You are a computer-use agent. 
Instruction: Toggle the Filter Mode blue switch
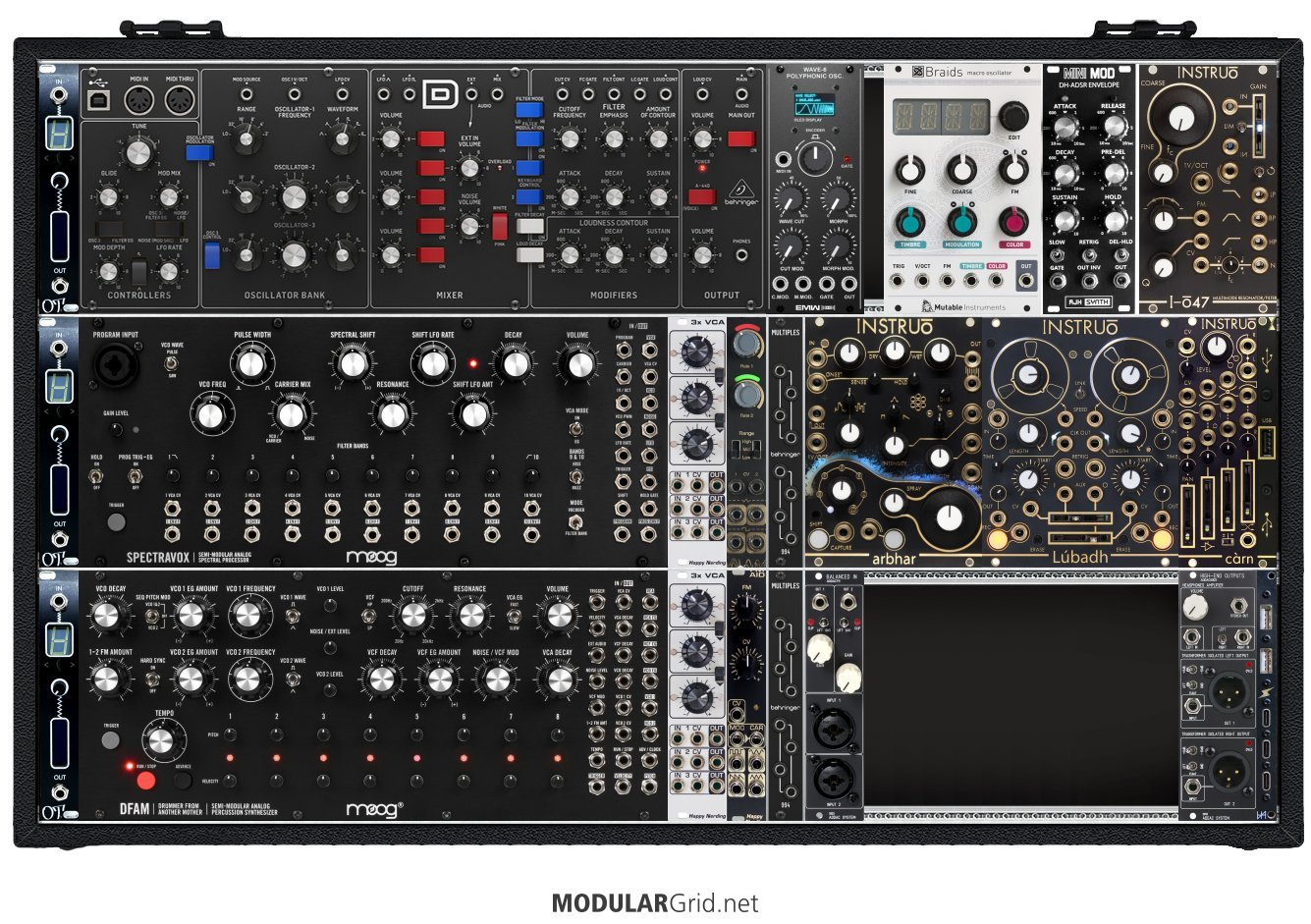[x=529, y=110]
